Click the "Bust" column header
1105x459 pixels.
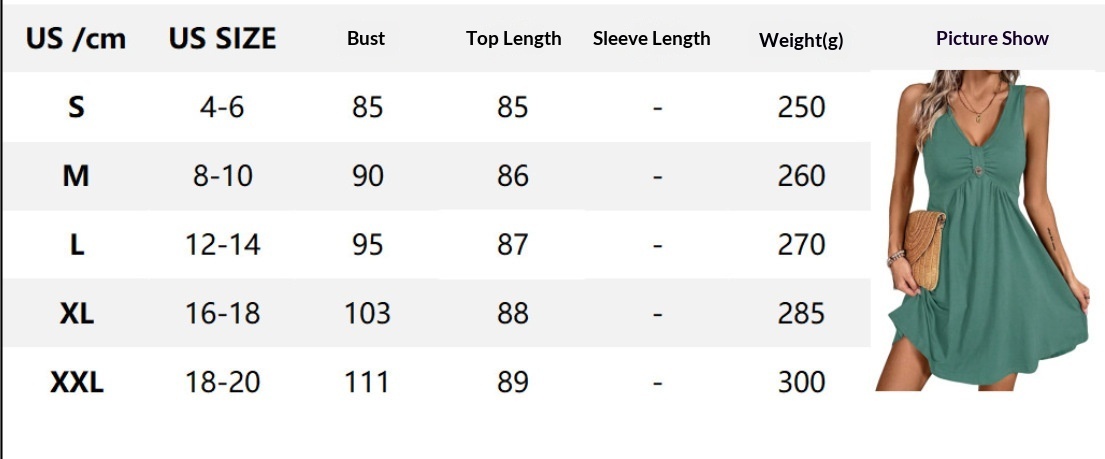coord(366,39)
